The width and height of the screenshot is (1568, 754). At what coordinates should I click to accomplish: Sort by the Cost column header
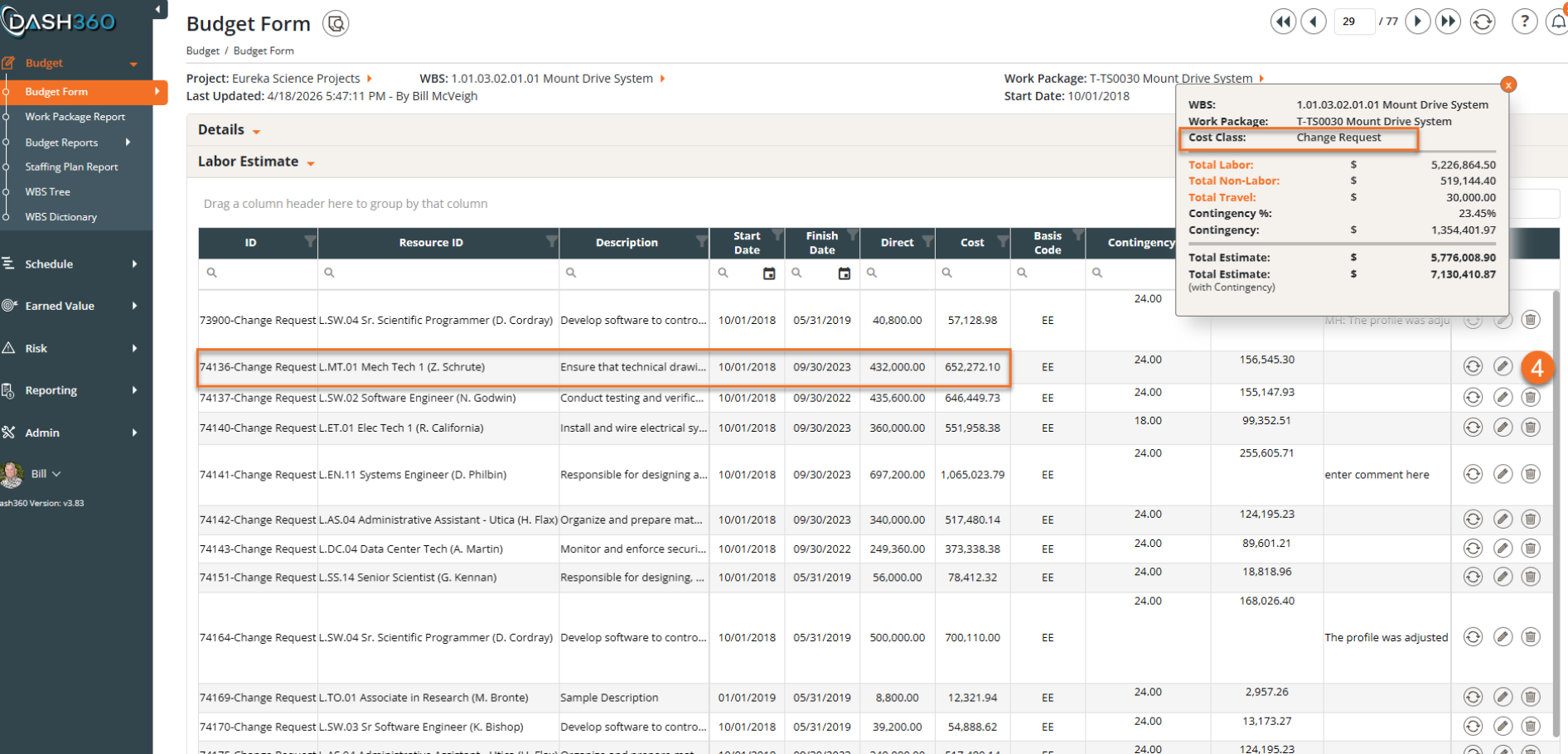point(972,243)
